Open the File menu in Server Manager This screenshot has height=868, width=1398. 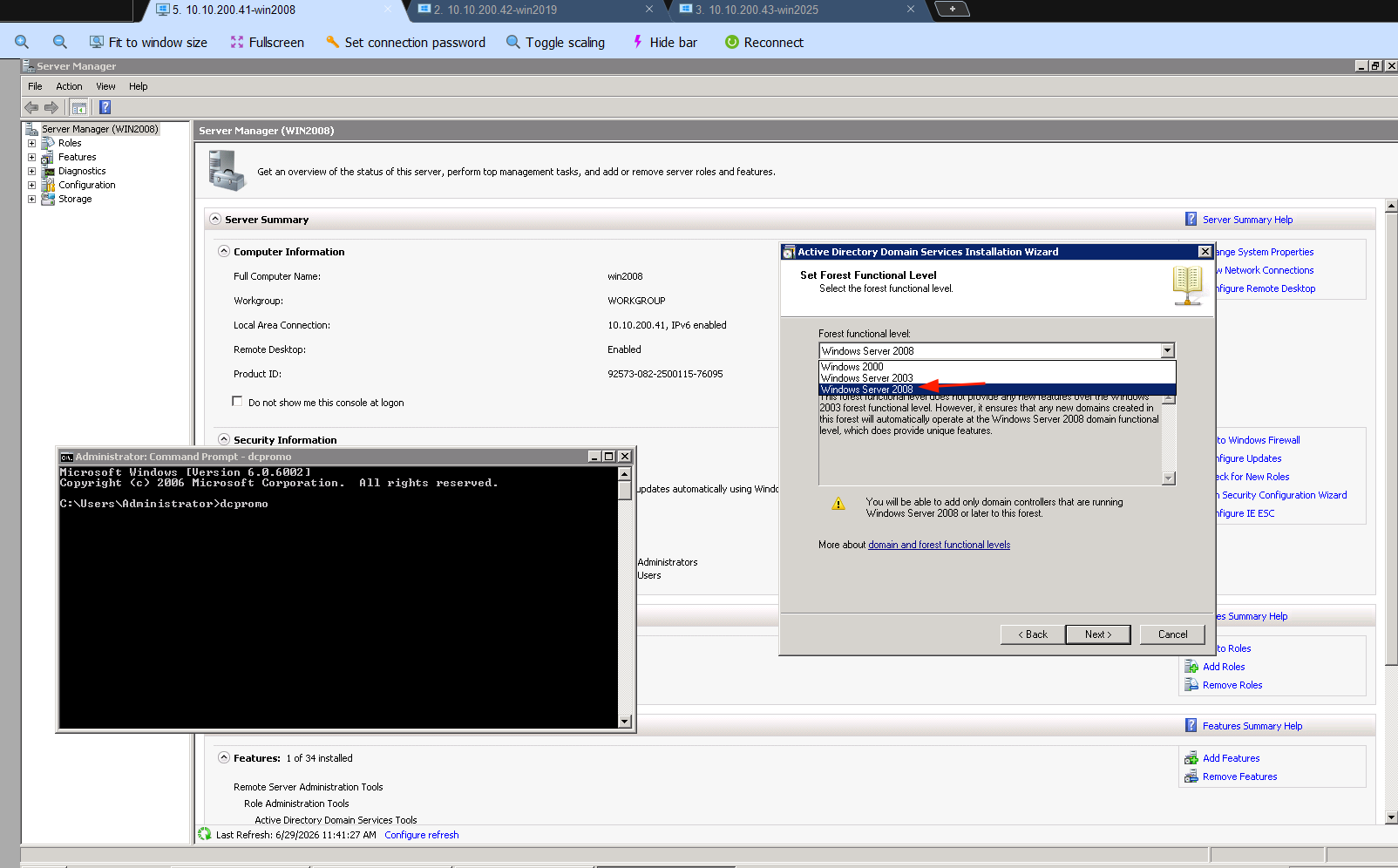pyautogui.click(x=35, y=86)
